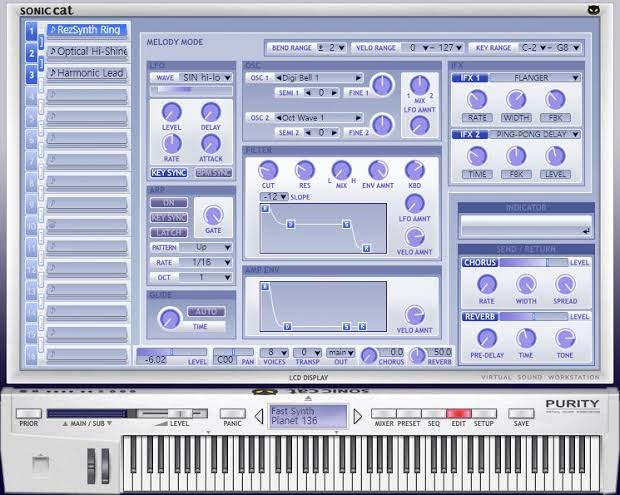Viewport: 620px width, 495px height.
Task: Click the left arrow to previous preset
Action: [259, 416]
